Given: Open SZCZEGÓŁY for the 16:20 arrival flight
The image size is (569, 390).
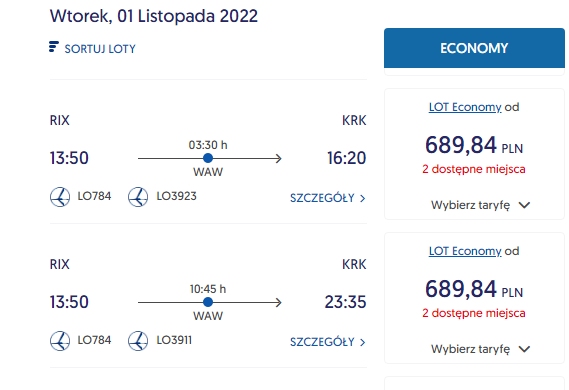Looking at the screenshot, I should [x=328, y=198].
